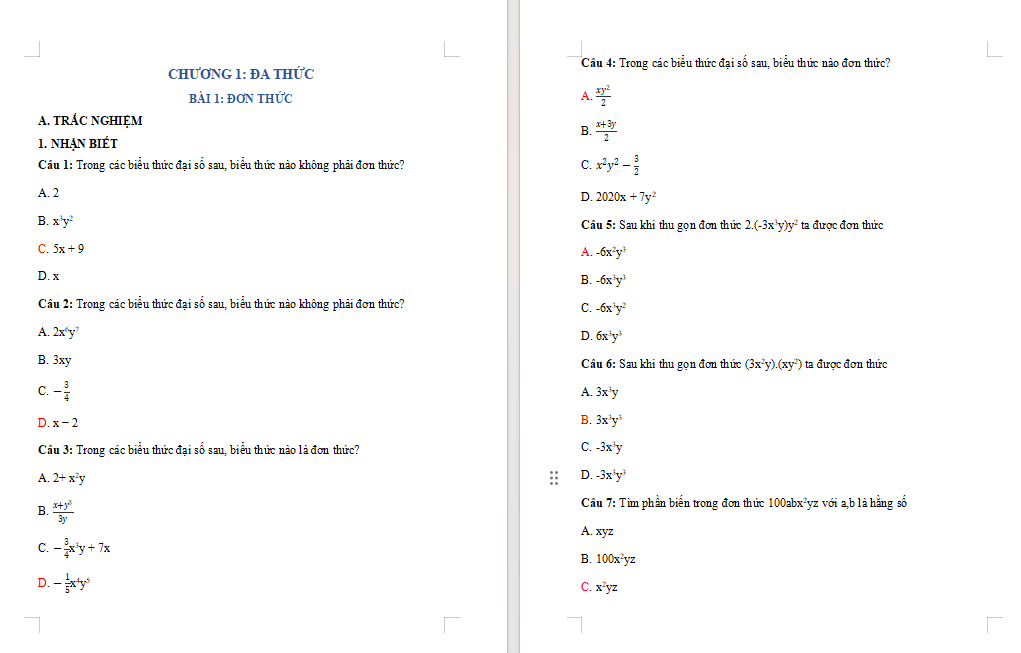Click the paragraph drag handle beside Câu 6 option D
This screenshot has width=1021, height=653.
coord(553,479)
